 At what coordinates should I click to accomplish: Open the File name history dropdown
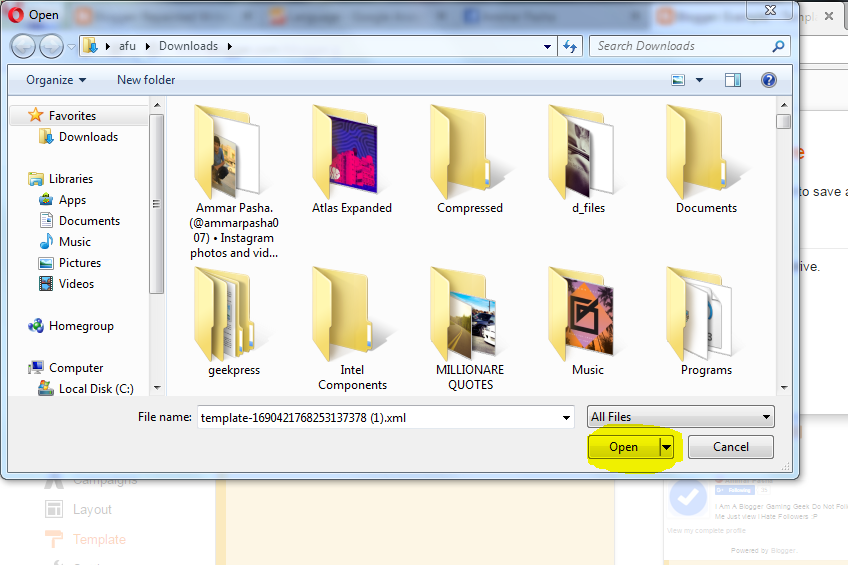click(566, 417)
